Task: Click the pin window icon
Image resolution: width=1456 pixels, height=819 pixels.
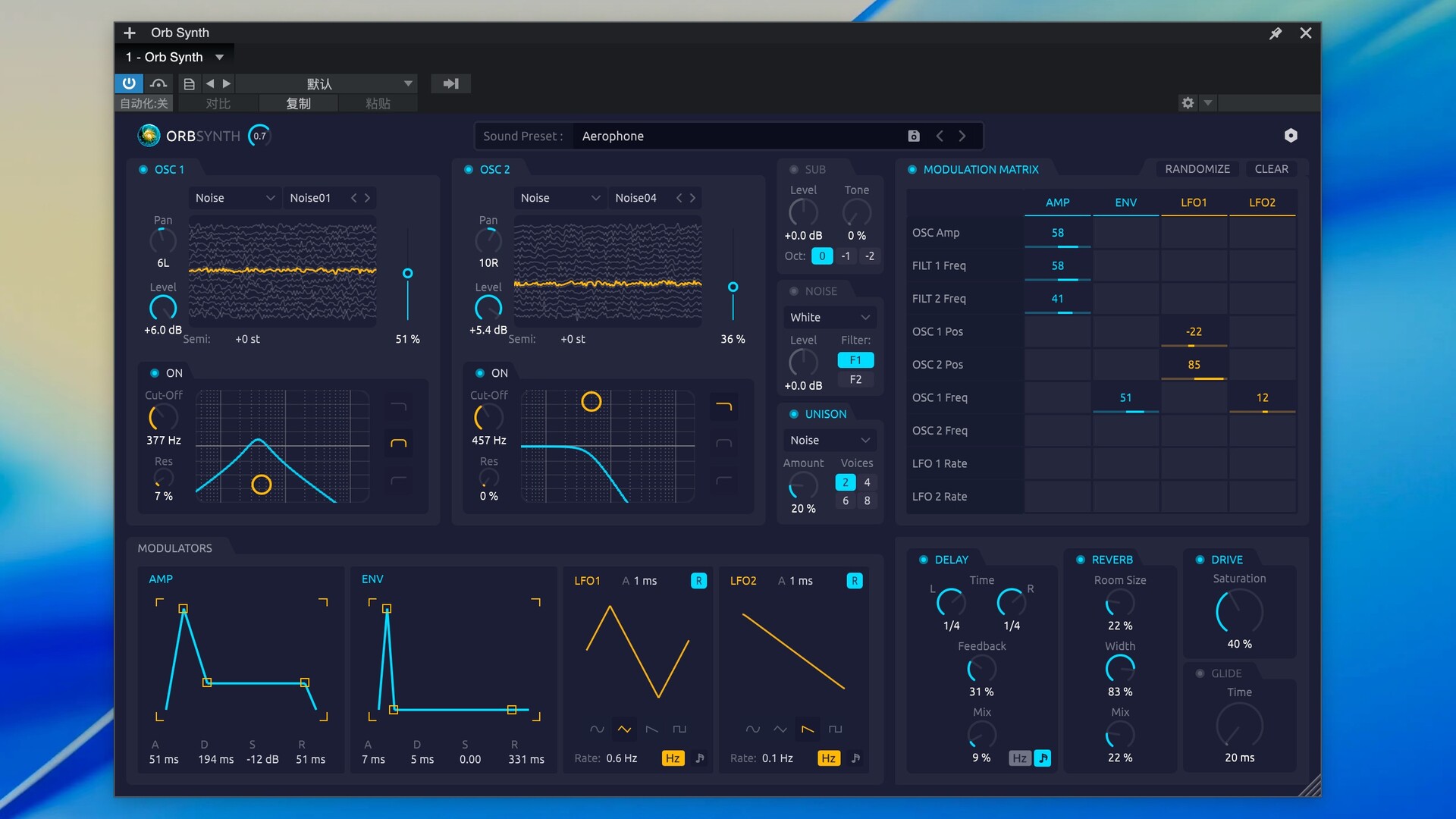Action: point(1276,33)
